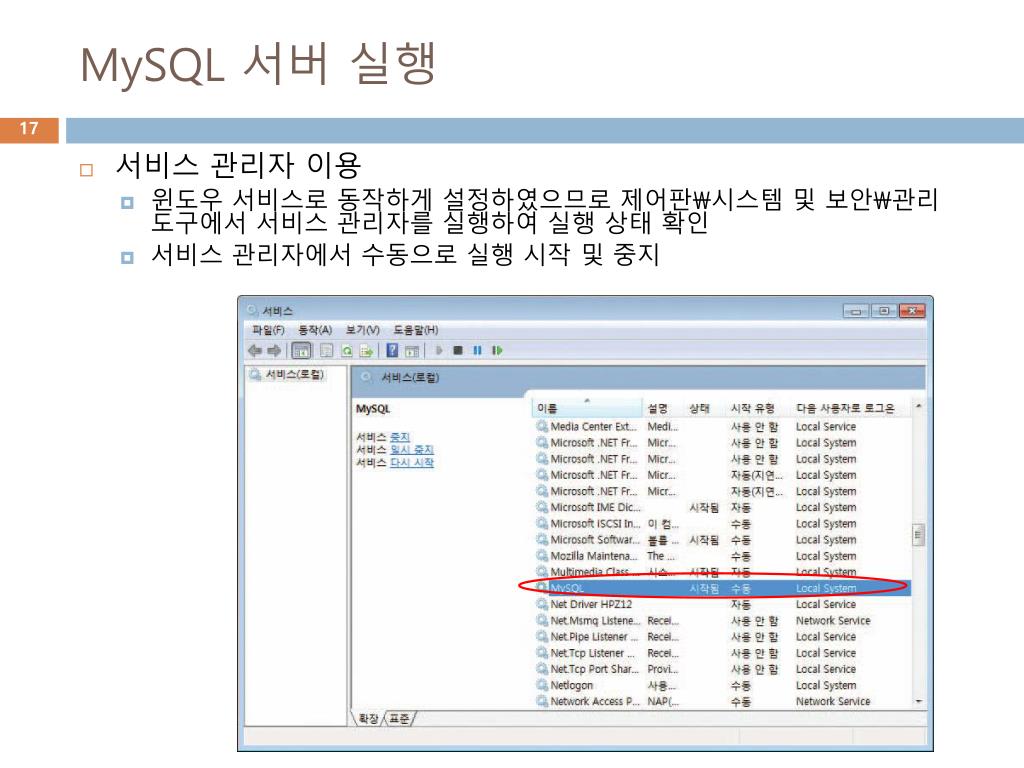Image resolution: width=1024 pixels, height=768 pixels.
Task: Click the Back arrow in Services toolbar
Action: (255, 351)
